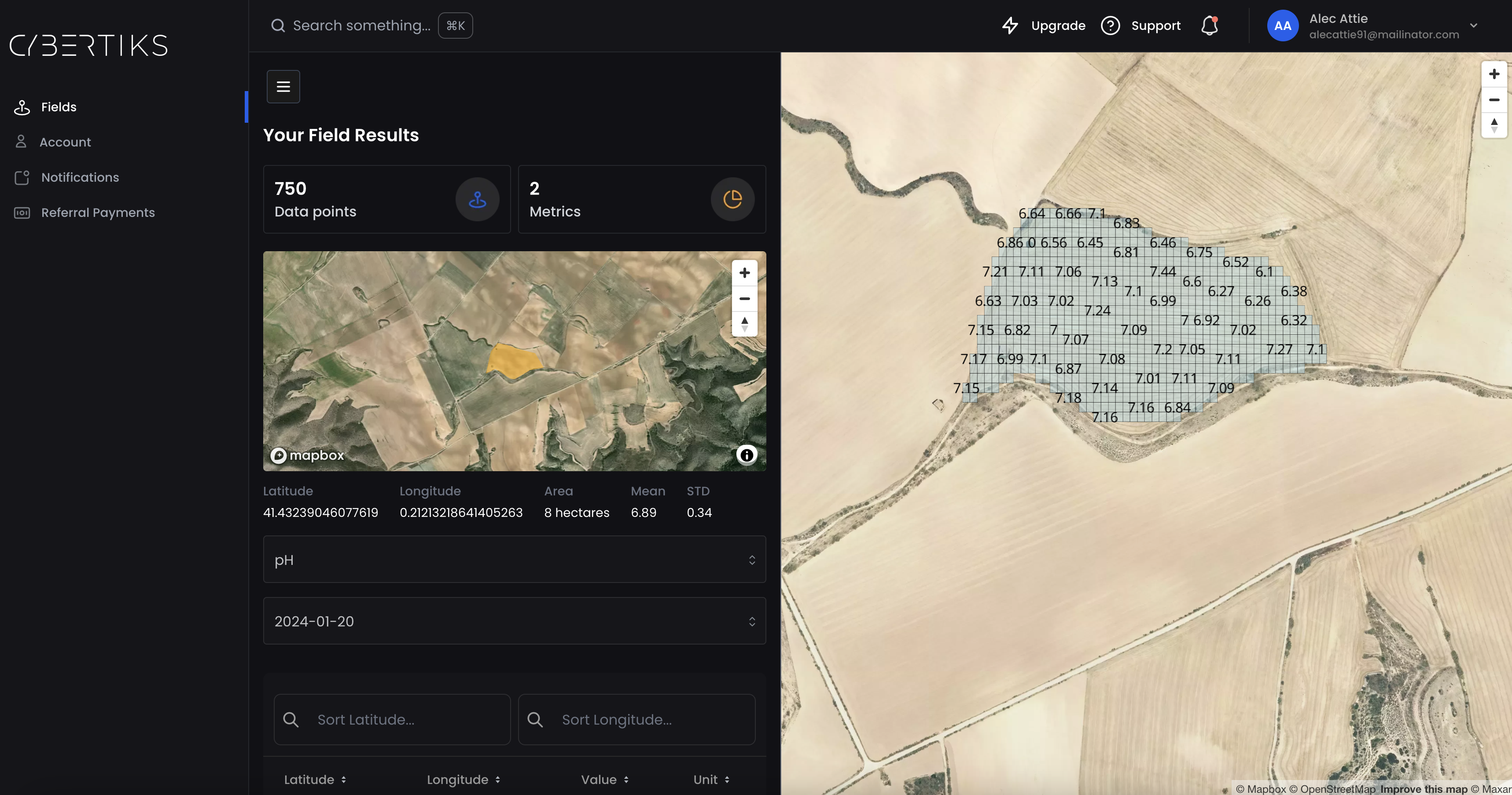Click the map info attribution icon
The height and width of the screenshot is (795, 1512).
[x=747, y=455]
